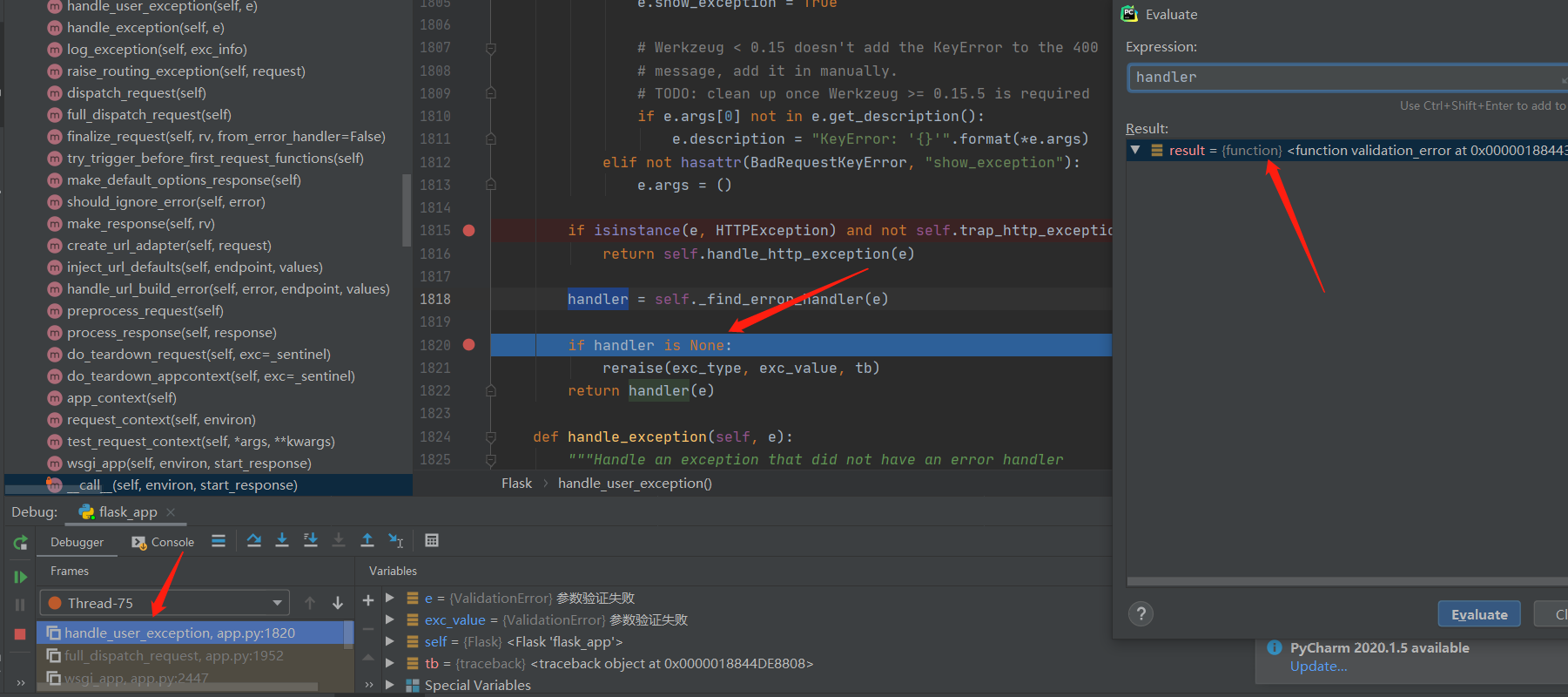Run to cursor position
This screenshot has width=1568, height=697.
point(396,541)
